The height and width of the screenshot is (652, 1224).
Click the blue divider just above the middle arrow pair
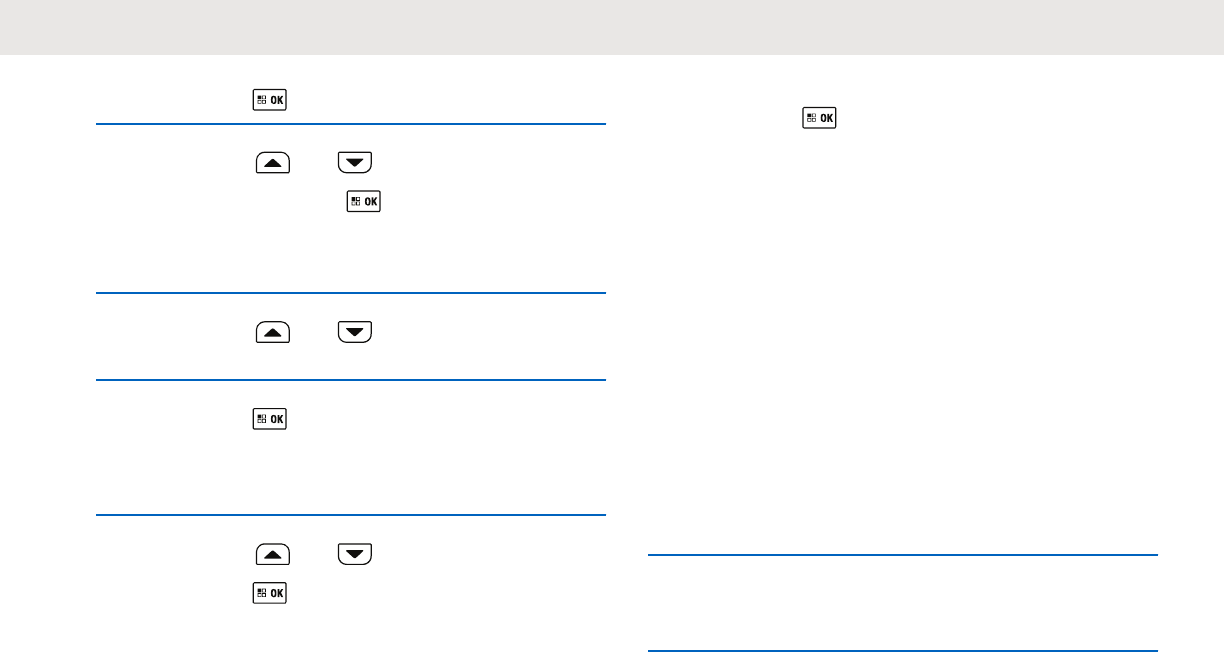[350, 293]
